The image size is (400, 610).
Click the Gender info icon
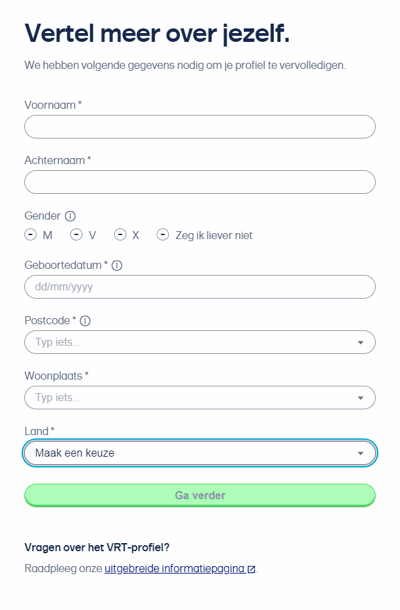click(x=70, y=216)
